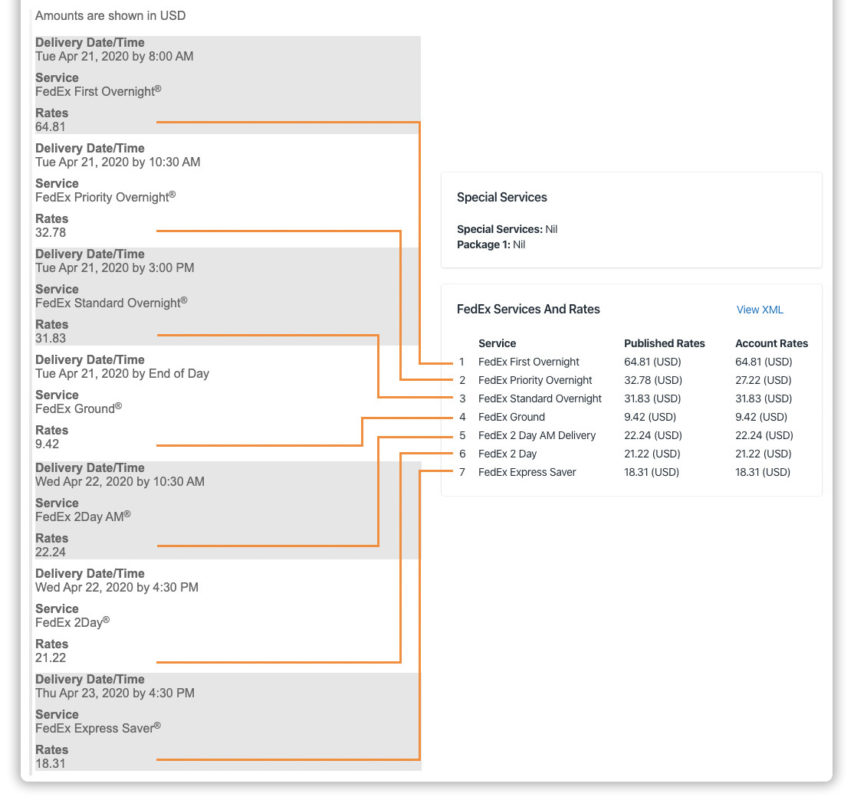Click 'FedEx Priority Overnight®' in the left delivery listing
This screenshot has height=800, width=854.
point(106,197)
